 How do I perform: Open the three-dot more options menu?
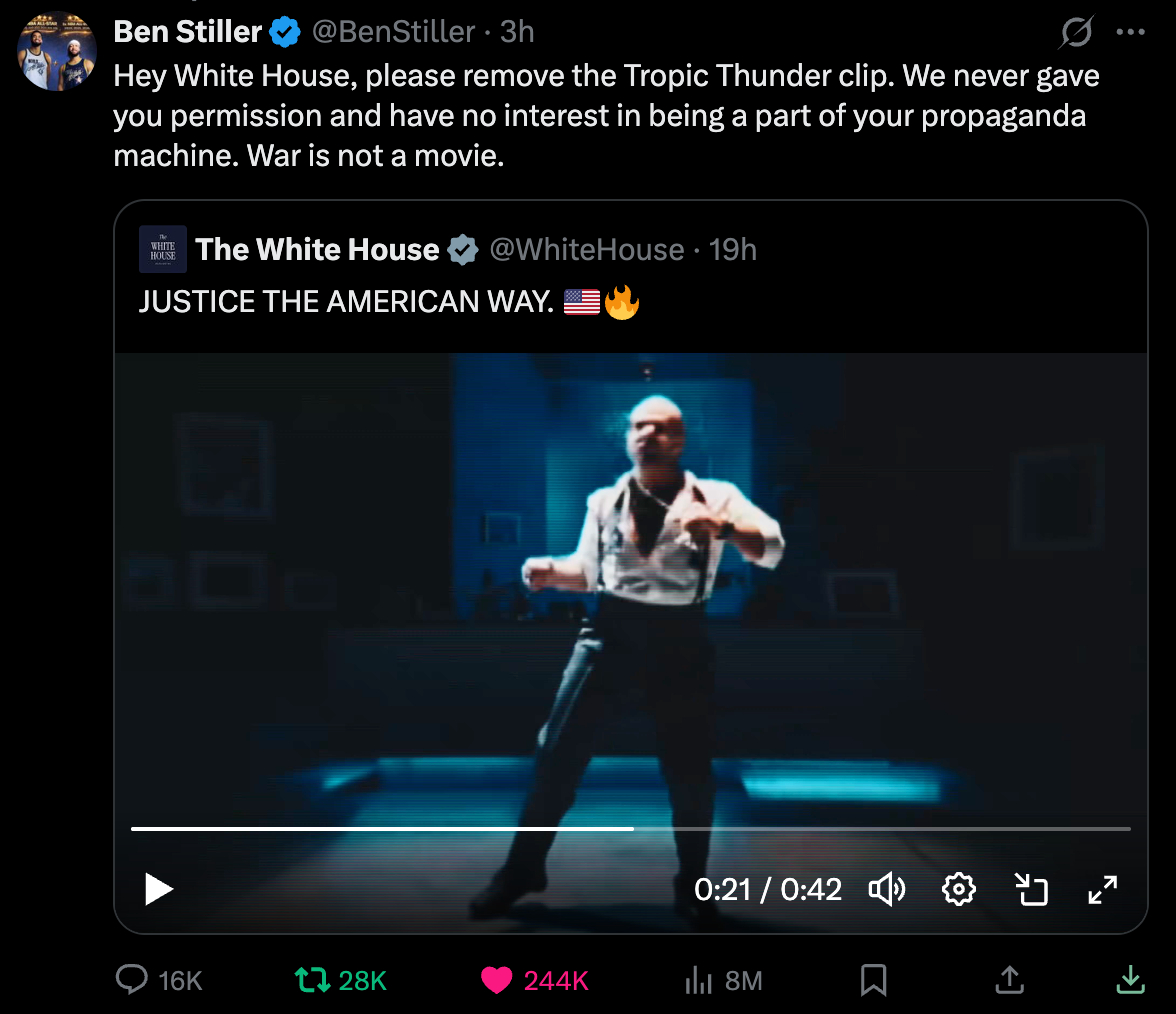[x=1130, y=32]
